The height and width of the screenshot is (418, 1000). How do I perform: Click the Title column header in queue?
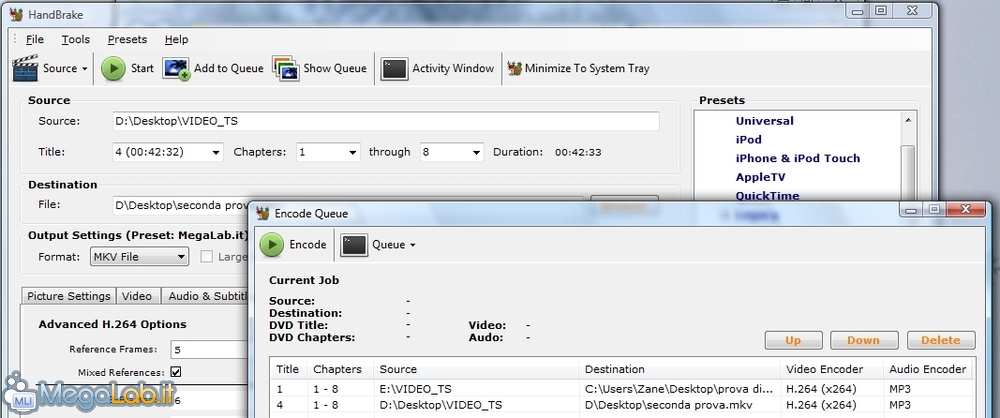[x=288, y=369]
